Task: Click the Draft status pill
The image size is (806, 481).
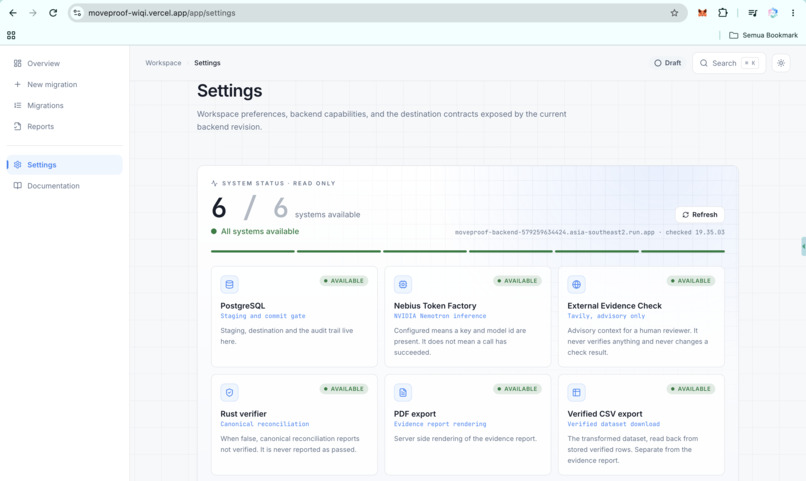Action: (x=667, y=63)
